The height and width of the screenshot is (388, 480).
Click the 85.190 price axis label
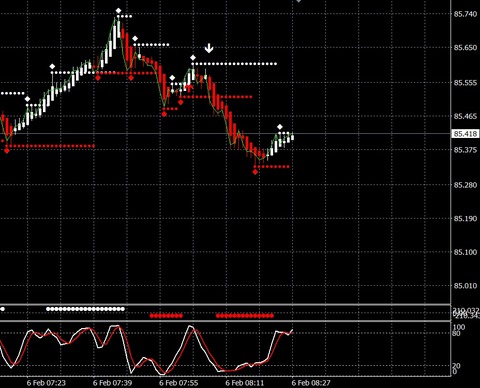pyautogui.click(x=465, y=218)
